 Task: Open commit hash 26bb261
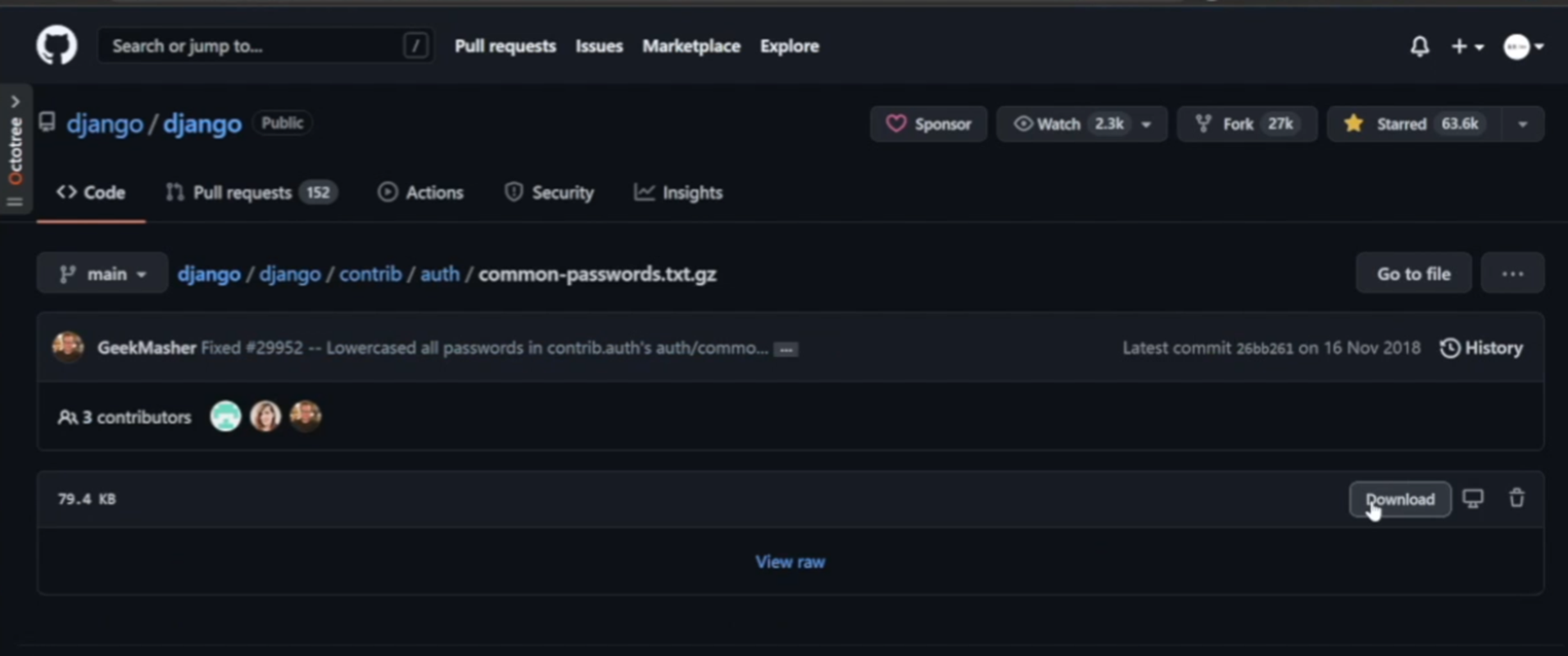click(1264, 348)
